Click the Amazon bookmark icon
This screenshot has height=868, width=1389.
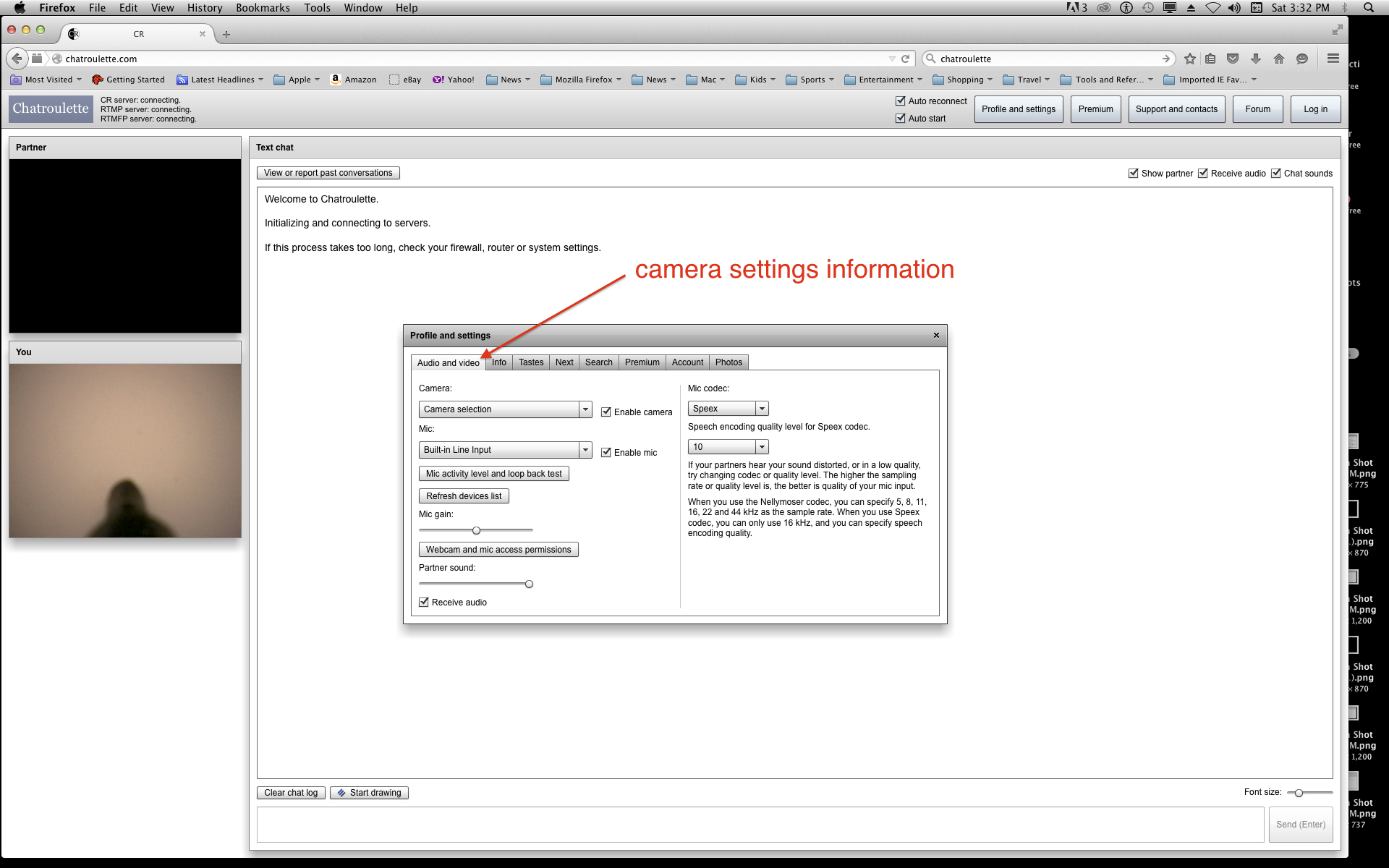335,80
